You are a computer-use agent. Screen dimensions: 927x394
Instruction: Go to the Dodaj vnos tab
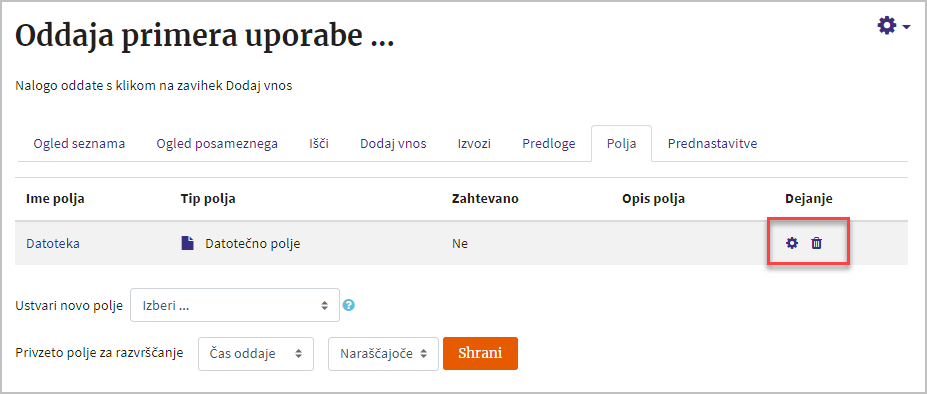(393, 144)
